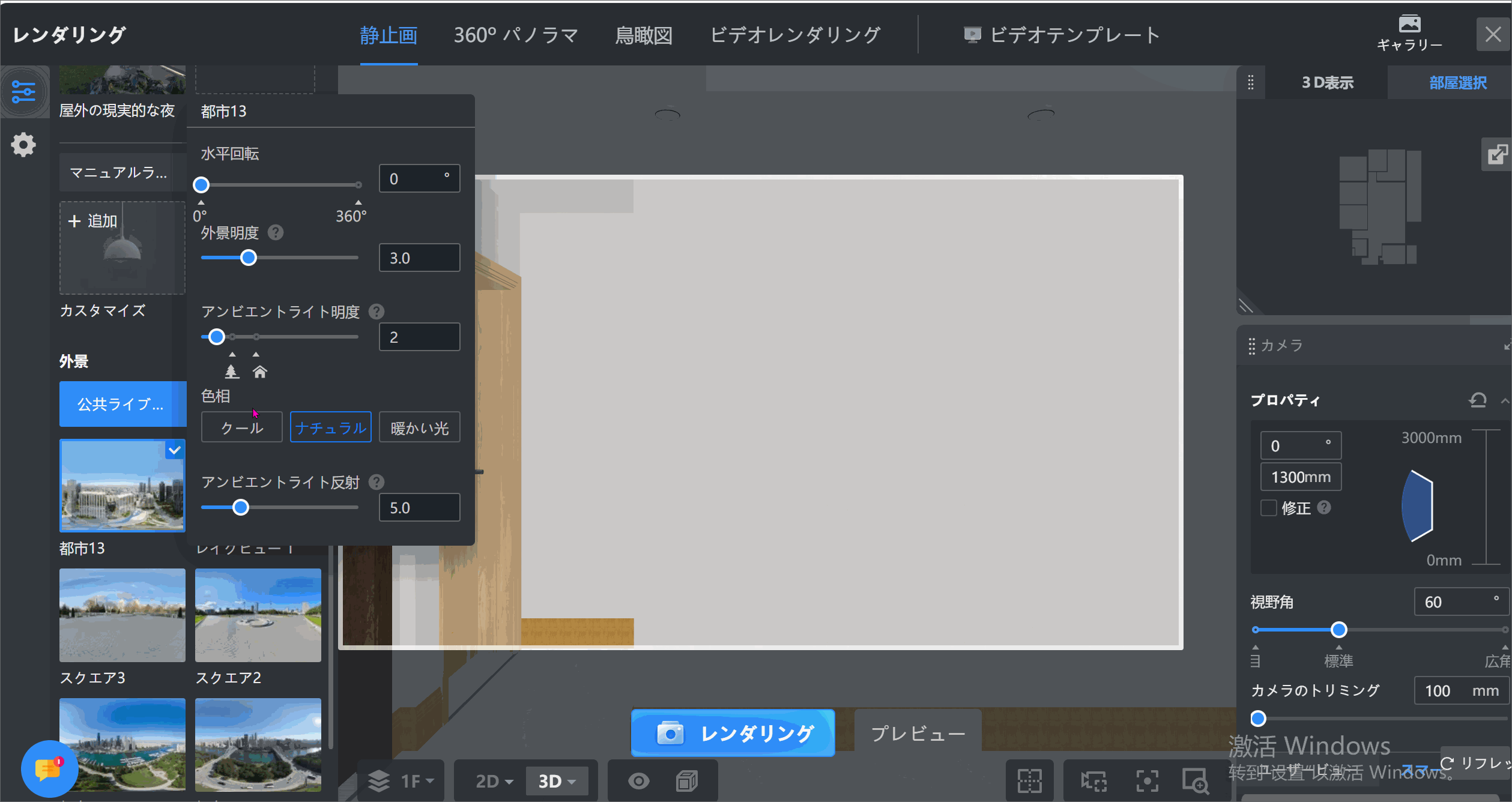
Task: Pop out the minimap panel
Action: [x=1497, y=154]
